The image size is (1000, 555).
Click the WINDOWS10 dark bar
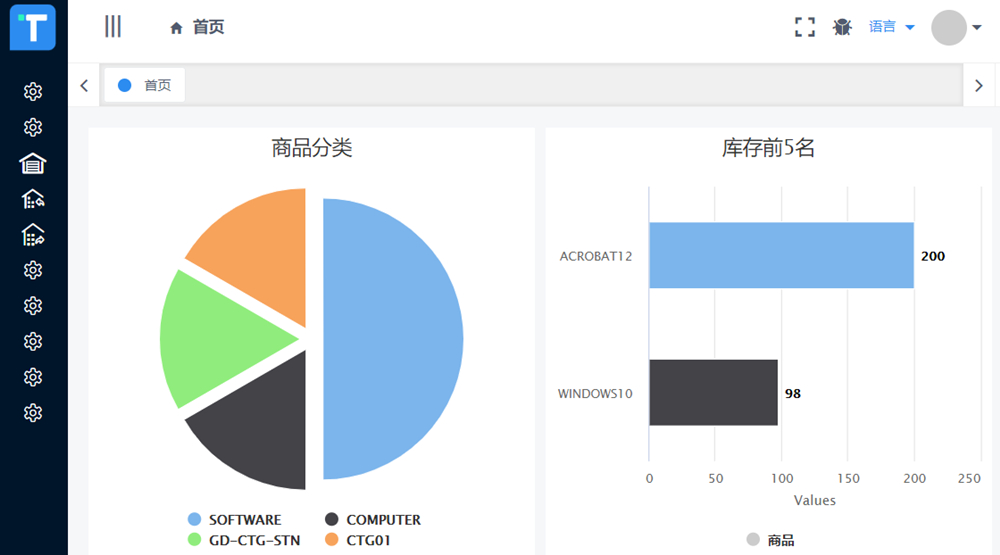(x=713, y=392)
